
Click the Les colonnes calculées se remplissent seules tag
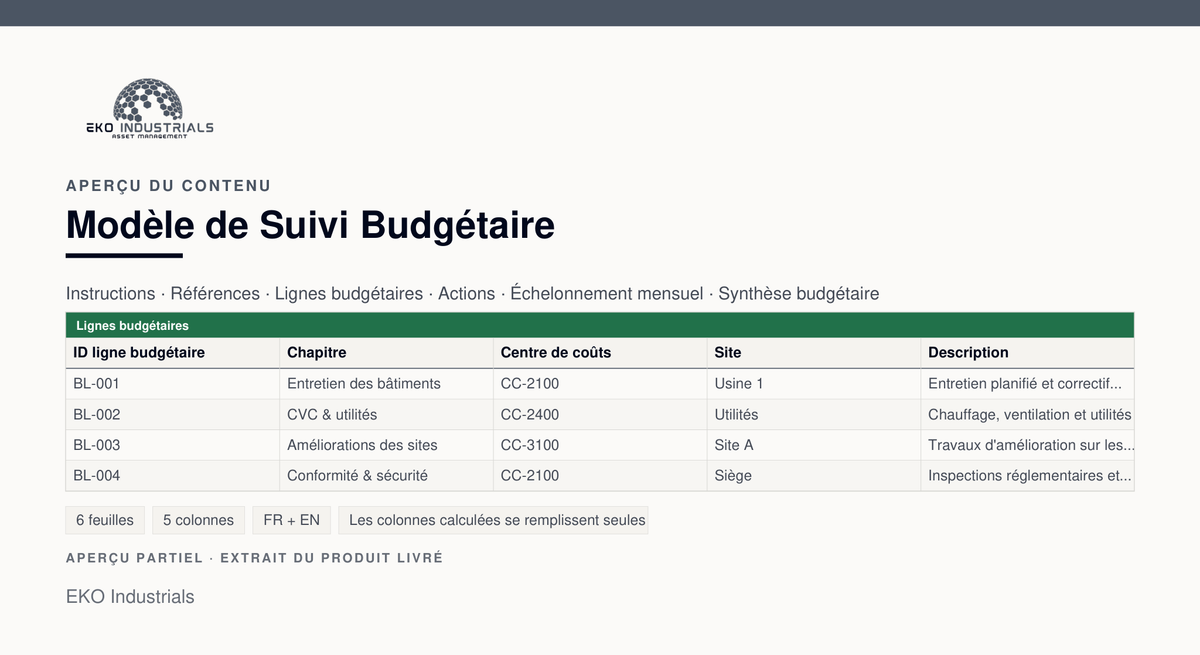(493, 520)
